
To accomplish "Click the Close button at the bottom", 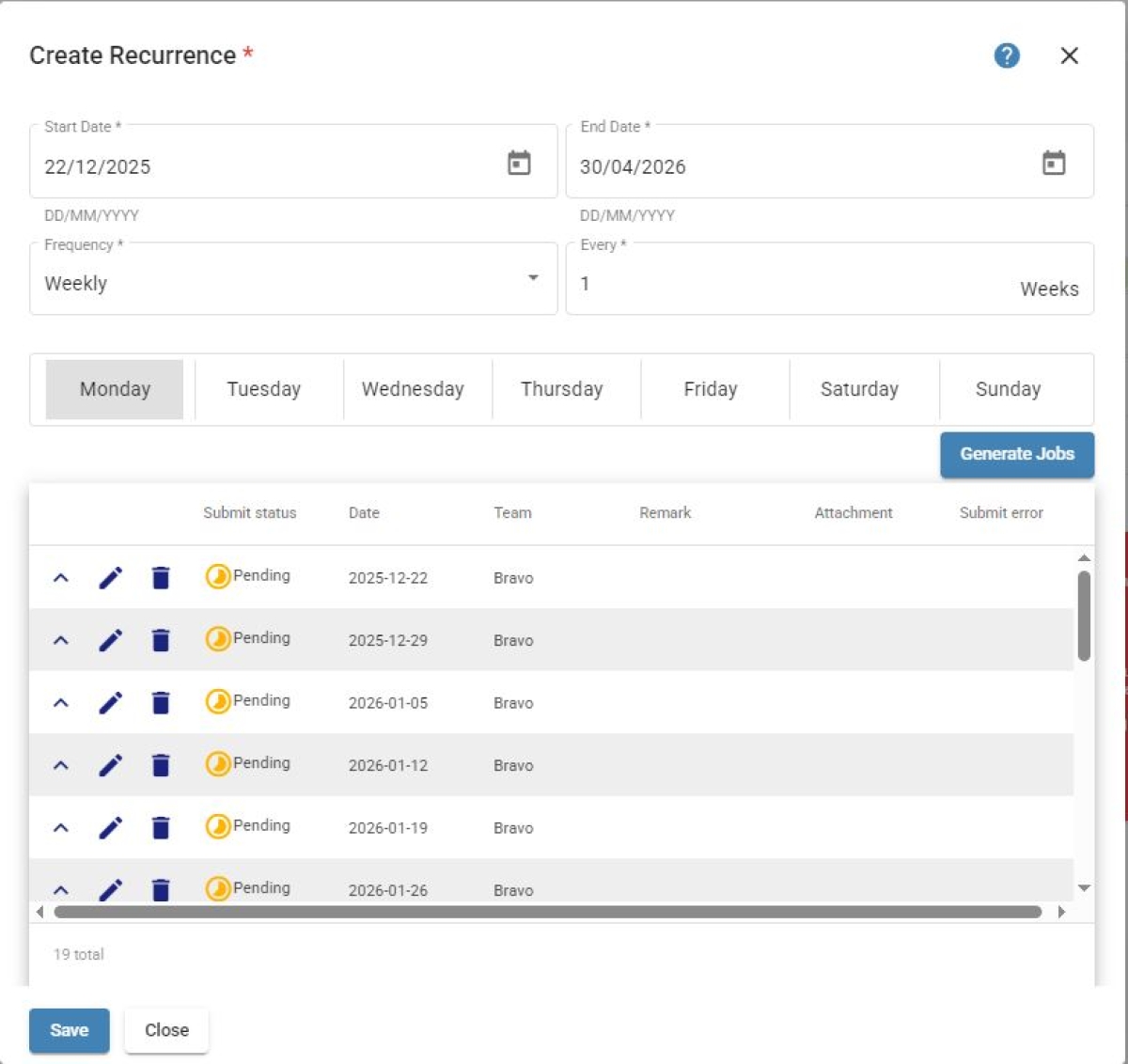I will click(x=166, y=1030).
